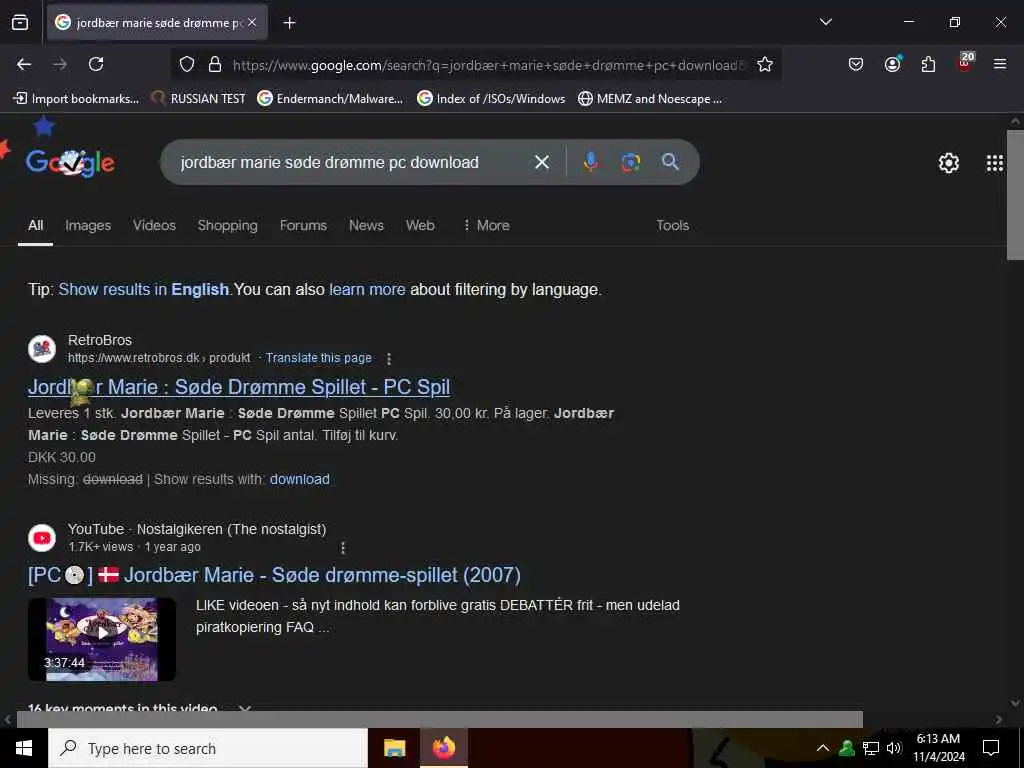Switch to the Videos tab
Image resolution: width=1024 pixels, height=768 pixels.
point(154,225)
